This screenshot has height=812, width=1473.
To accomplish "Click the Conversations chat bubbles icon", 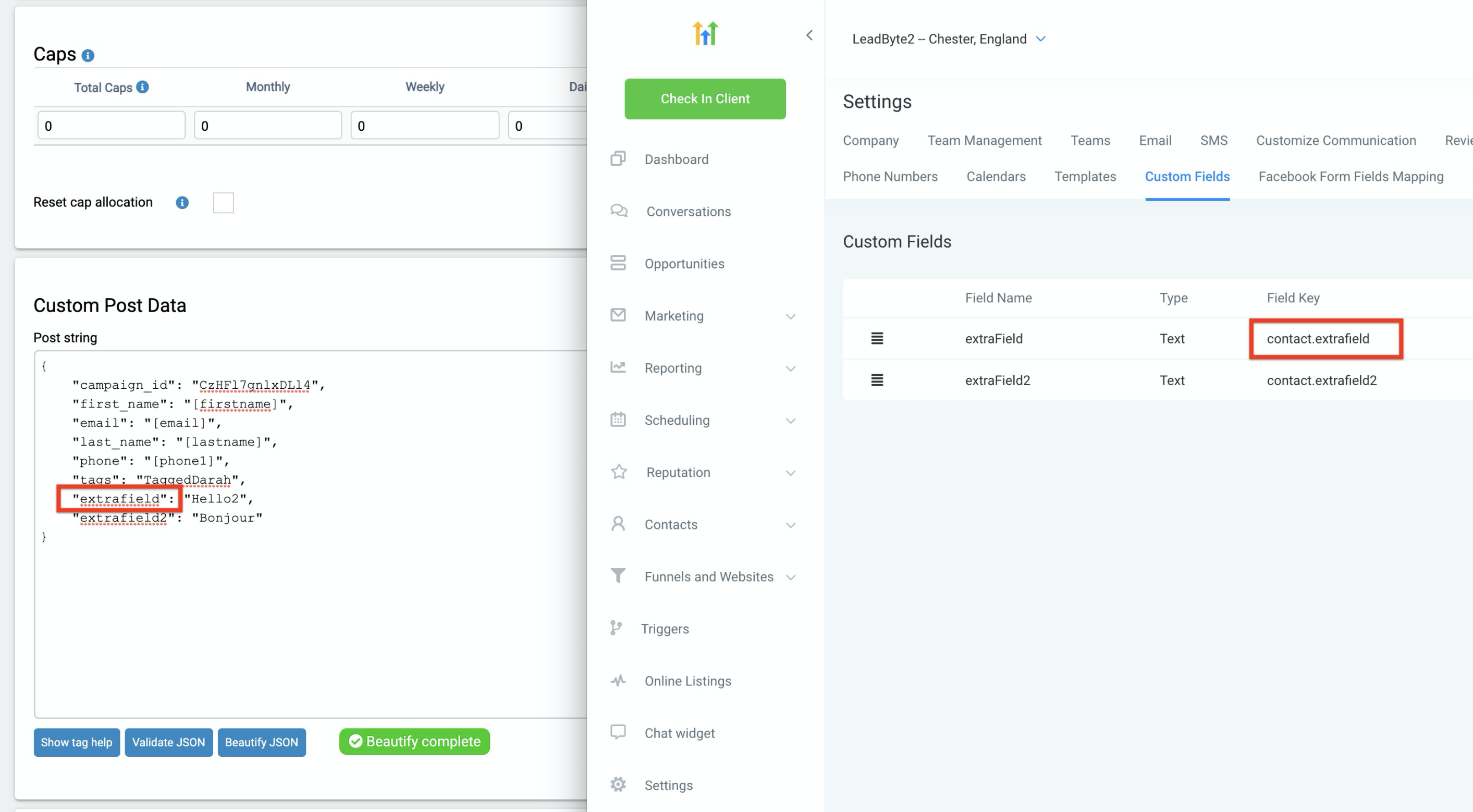I will pyautogui.click(x=619, y=211).
